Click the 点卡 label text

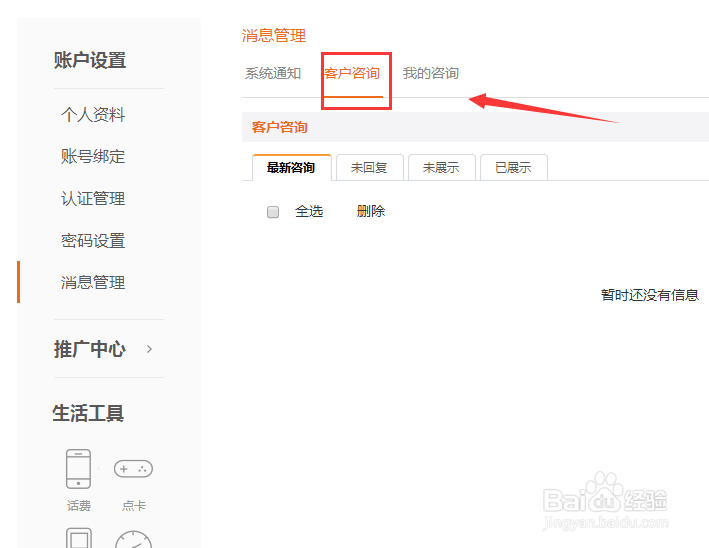tap(134, 505)
